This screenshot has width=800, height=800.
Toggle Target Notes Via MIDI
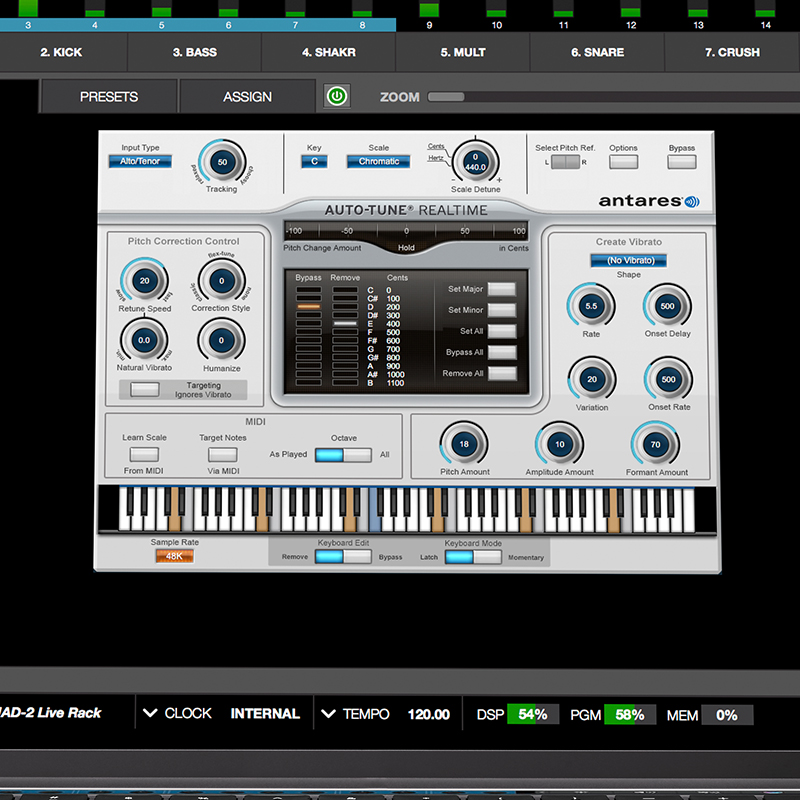222,454
